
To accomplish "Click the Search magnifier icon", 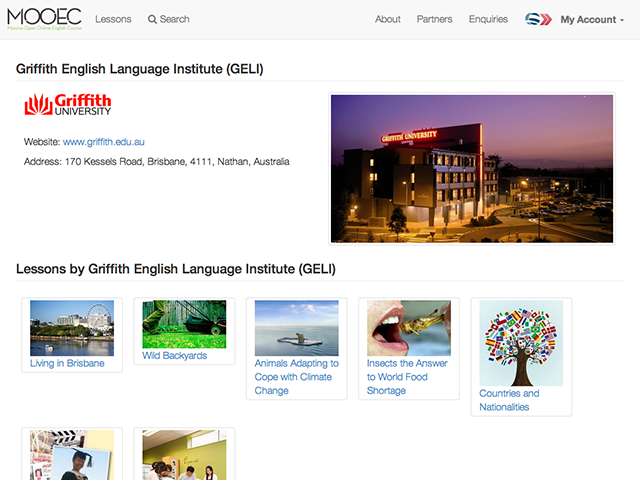I will coord(152,19).
